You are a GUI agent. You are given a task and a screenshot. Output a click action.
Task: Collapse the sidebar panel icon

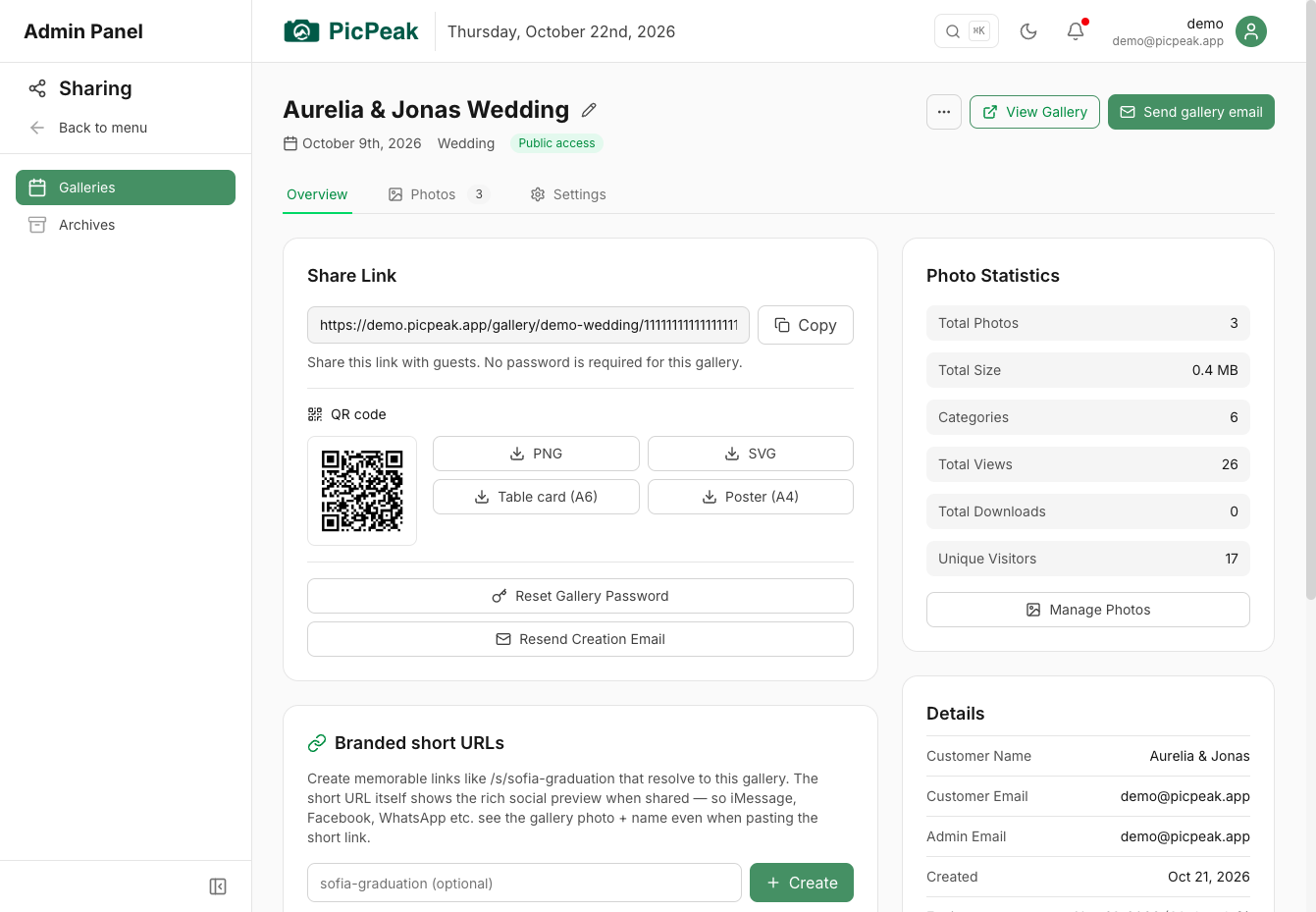click(x=218, y=886)
